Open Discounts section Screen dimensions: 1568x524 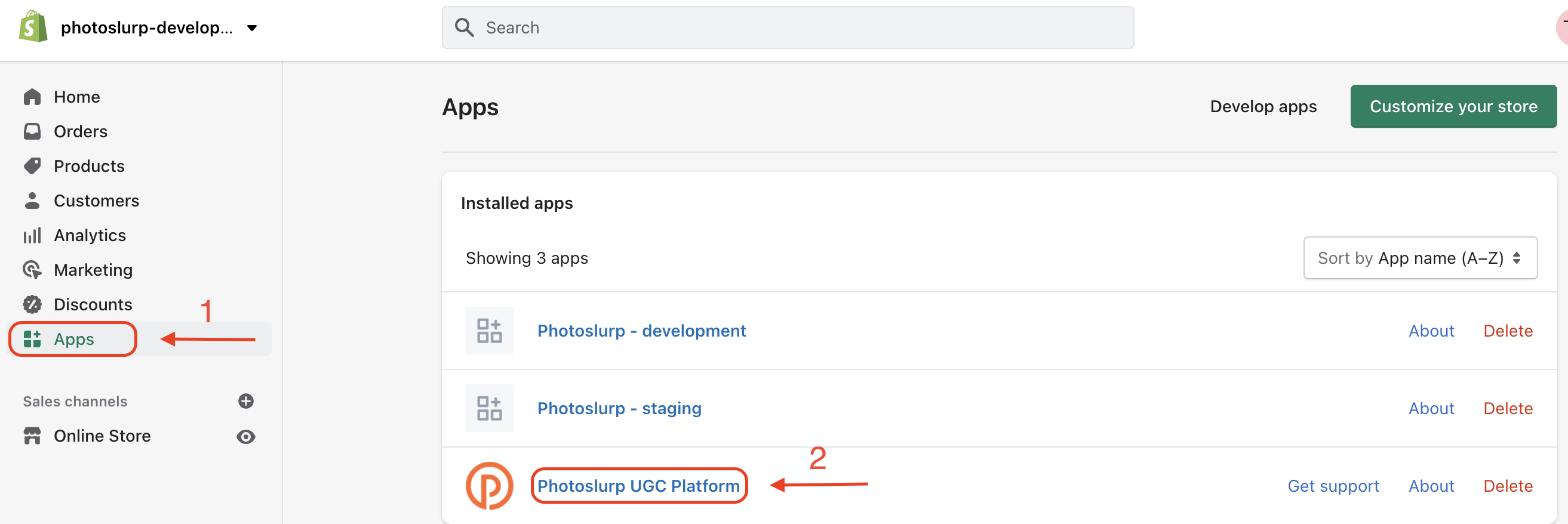[x=93, y=304]
